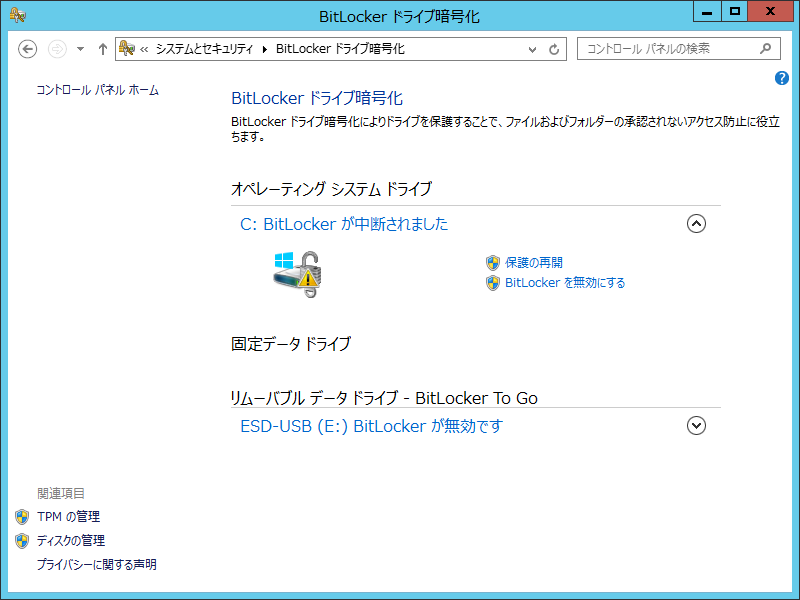Click the double chevron at breadcrumb start
The image size is (800, 600).
pyautogui.click(x=144, y=49)
